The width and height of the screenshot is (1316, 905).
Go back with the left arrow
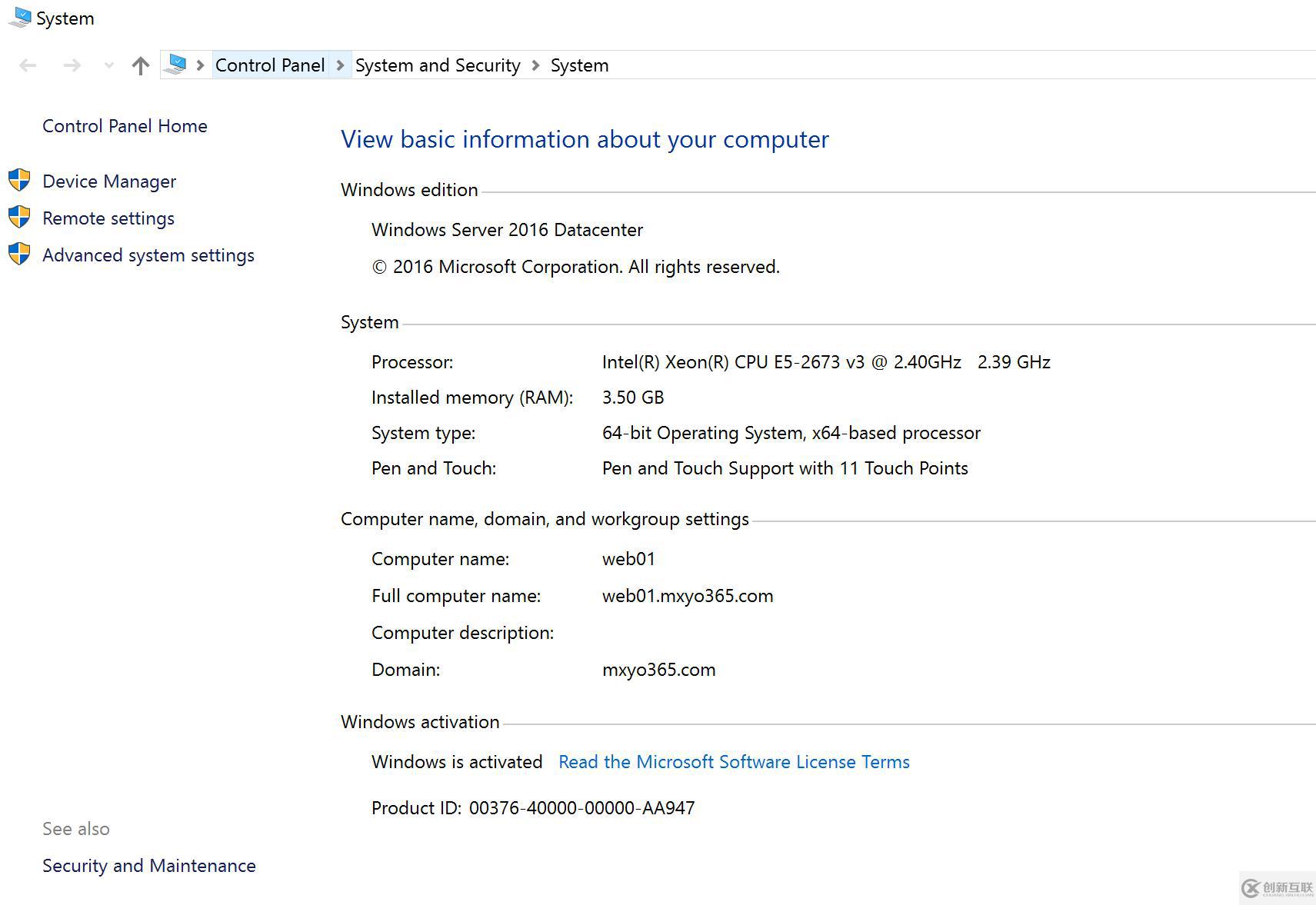(28, 66)
